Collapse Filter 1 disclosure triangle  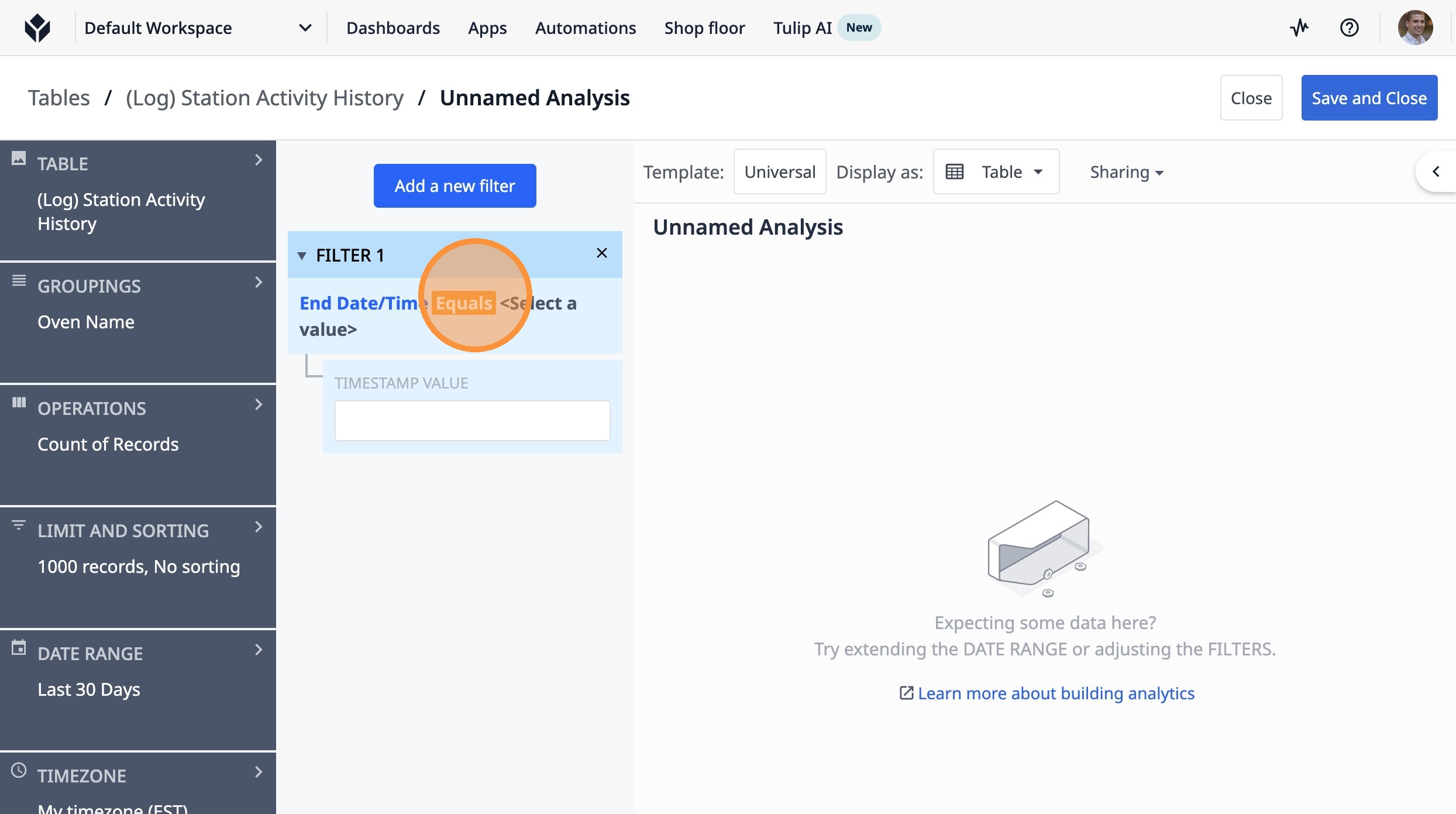tap(302, 256)
